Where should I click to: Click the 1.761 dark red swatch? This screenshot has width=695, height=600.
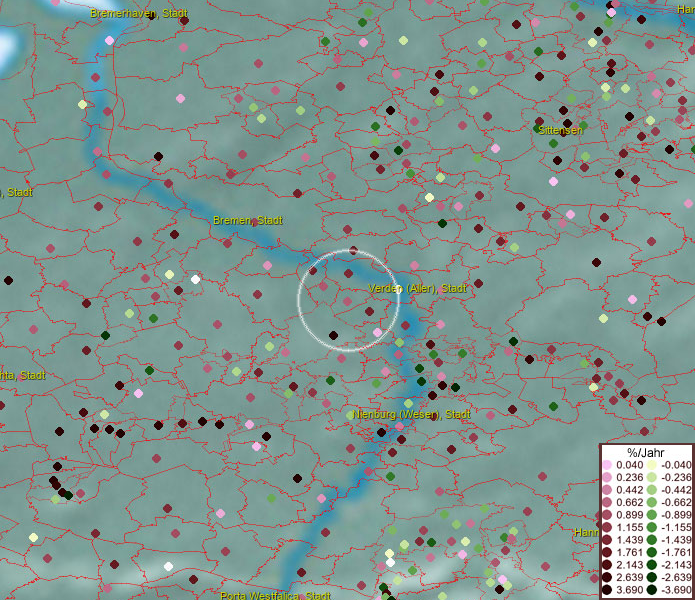(607, 552)
